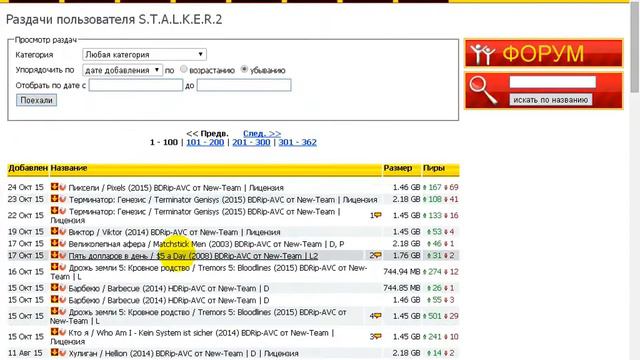The image size is (640, 360).
Task: Open magnet icon for Хулиган / Hellion row
Action: 62,352
